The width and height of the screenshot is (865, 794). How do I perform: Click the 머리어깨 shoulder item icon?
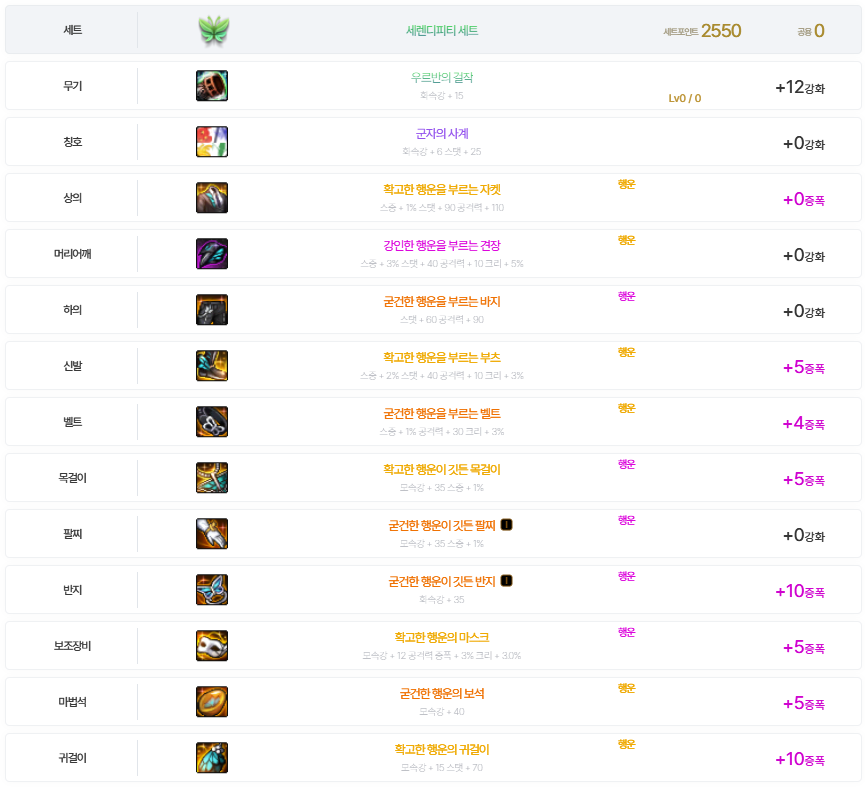[212, 254]
